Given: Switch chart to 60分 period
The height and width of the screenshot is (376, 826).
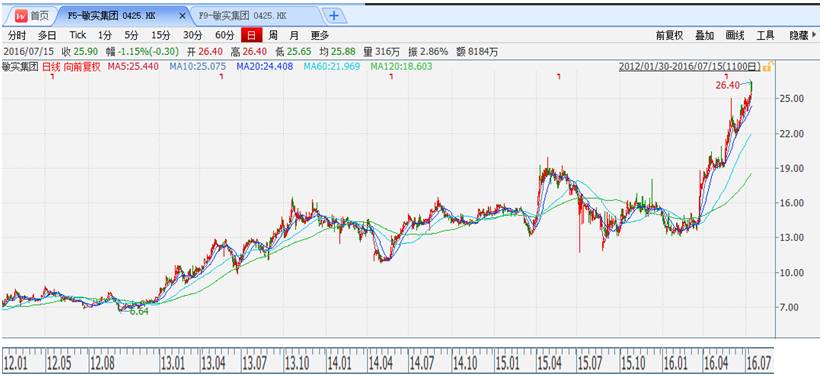Looking at the screenshot, I should pyautogui.click(x=224, y=35).
